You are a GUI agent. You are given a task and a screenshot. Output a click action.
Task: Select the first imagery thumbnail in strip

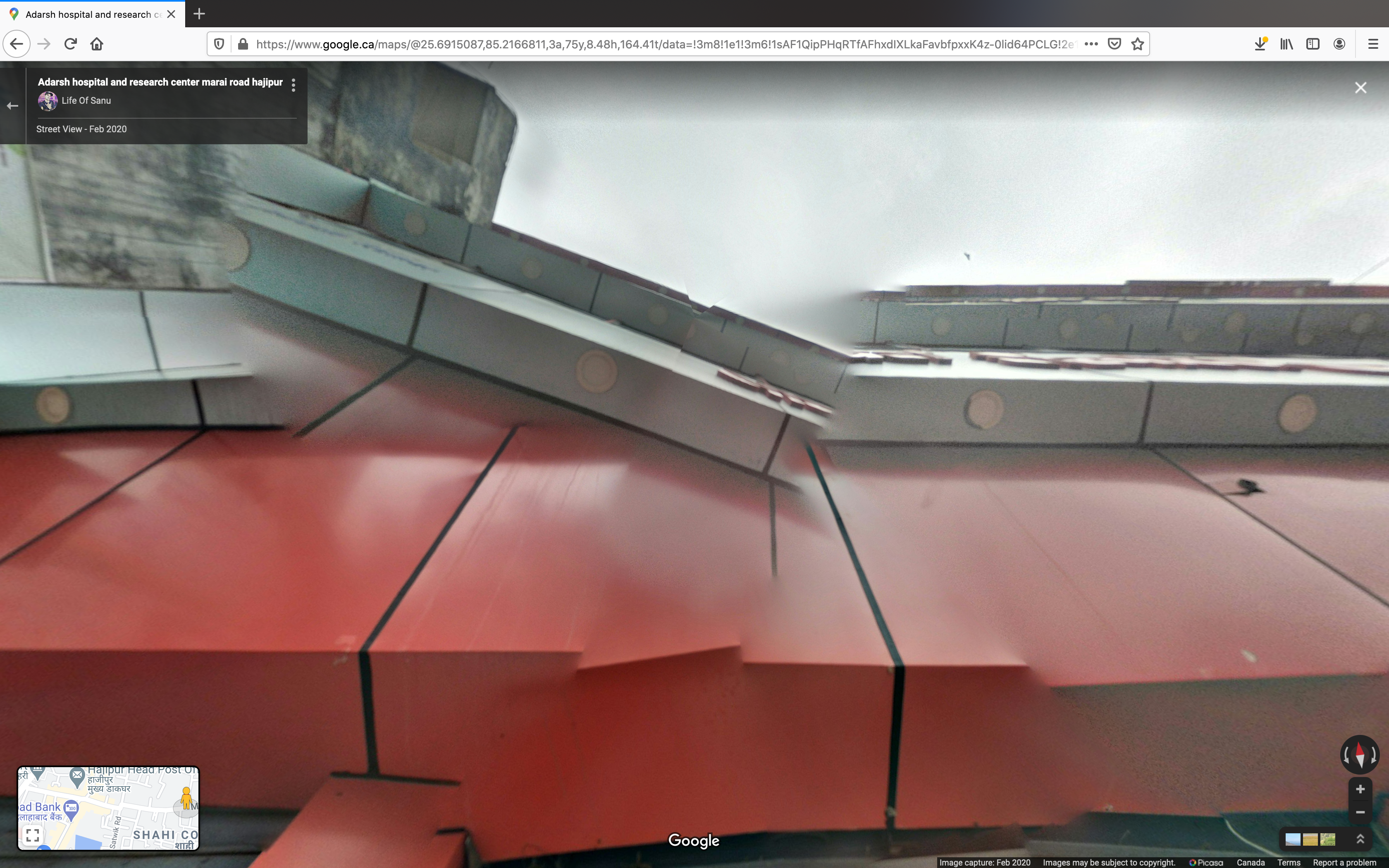[1293, 839]
